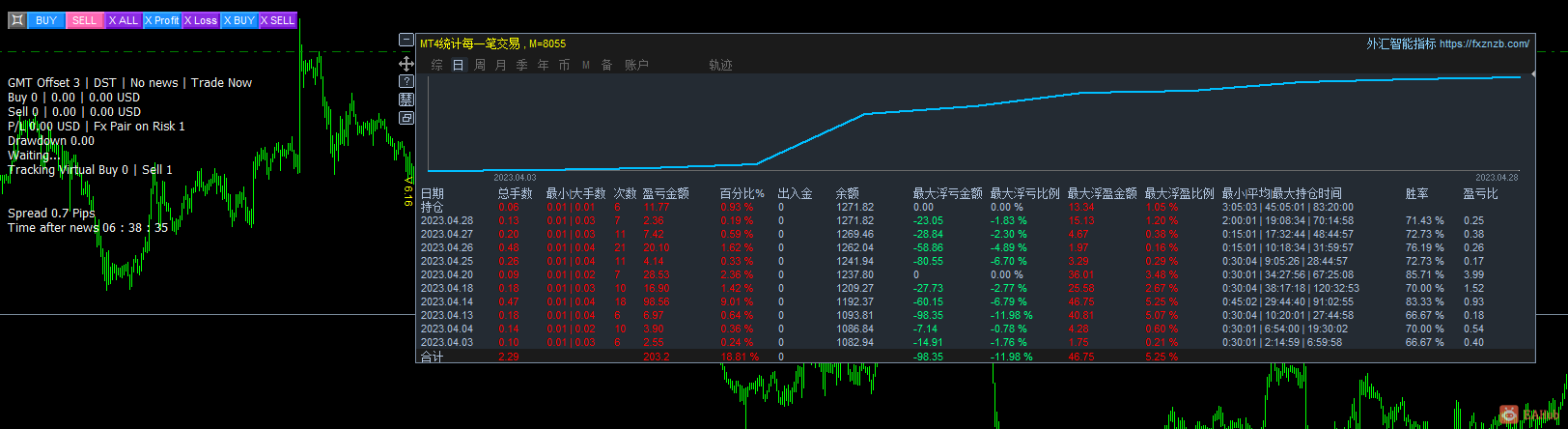Click the 最小|平均|最大持仓时间 column header
Image resolution: width=1568 pixels, height=429 pixels.
(1282, 193)
